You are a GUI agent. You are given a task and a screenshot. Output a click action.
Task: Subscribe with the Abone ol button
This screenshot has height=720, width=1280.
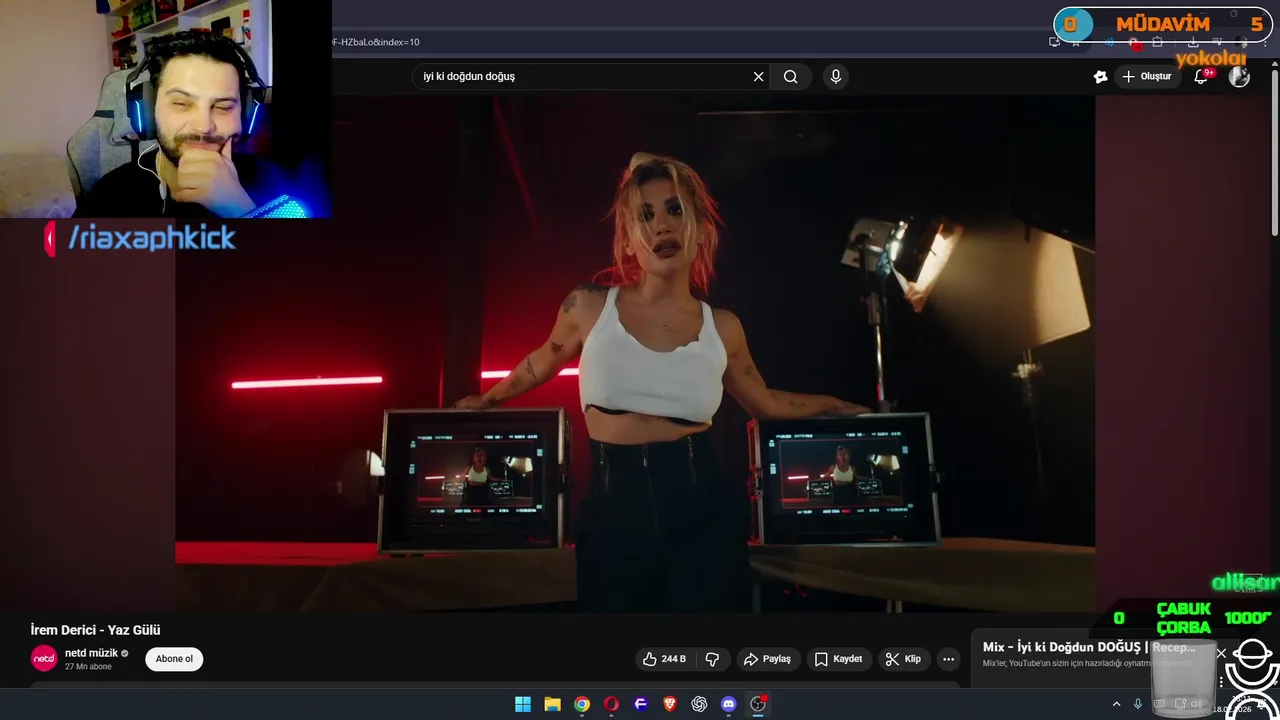(174, 659)
